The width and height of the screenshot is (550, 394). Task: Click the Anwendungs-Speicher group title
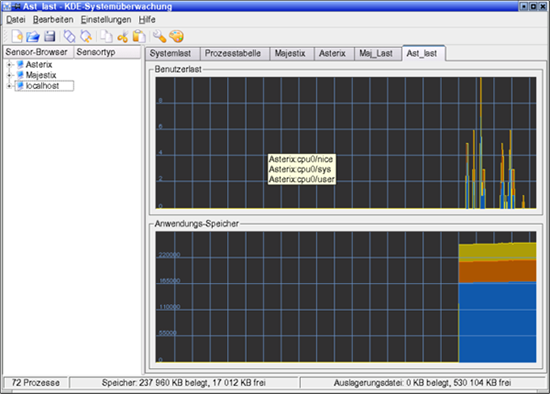[x=196, y=223]
